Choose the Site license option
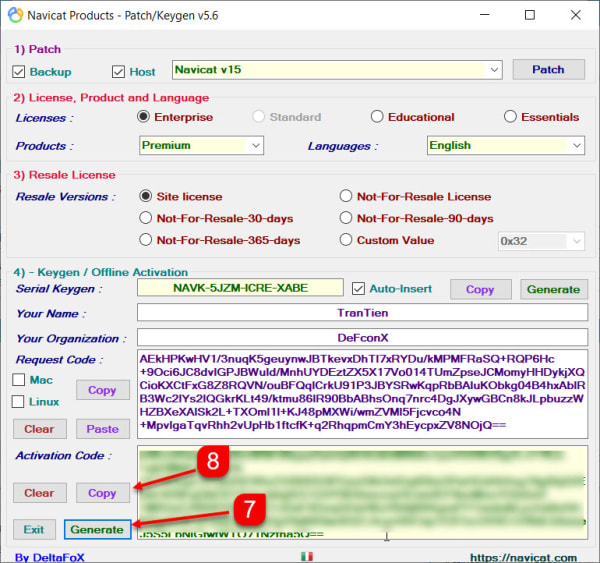The width and height of the screenshot is (600, 563). click(x=145, y=196)
